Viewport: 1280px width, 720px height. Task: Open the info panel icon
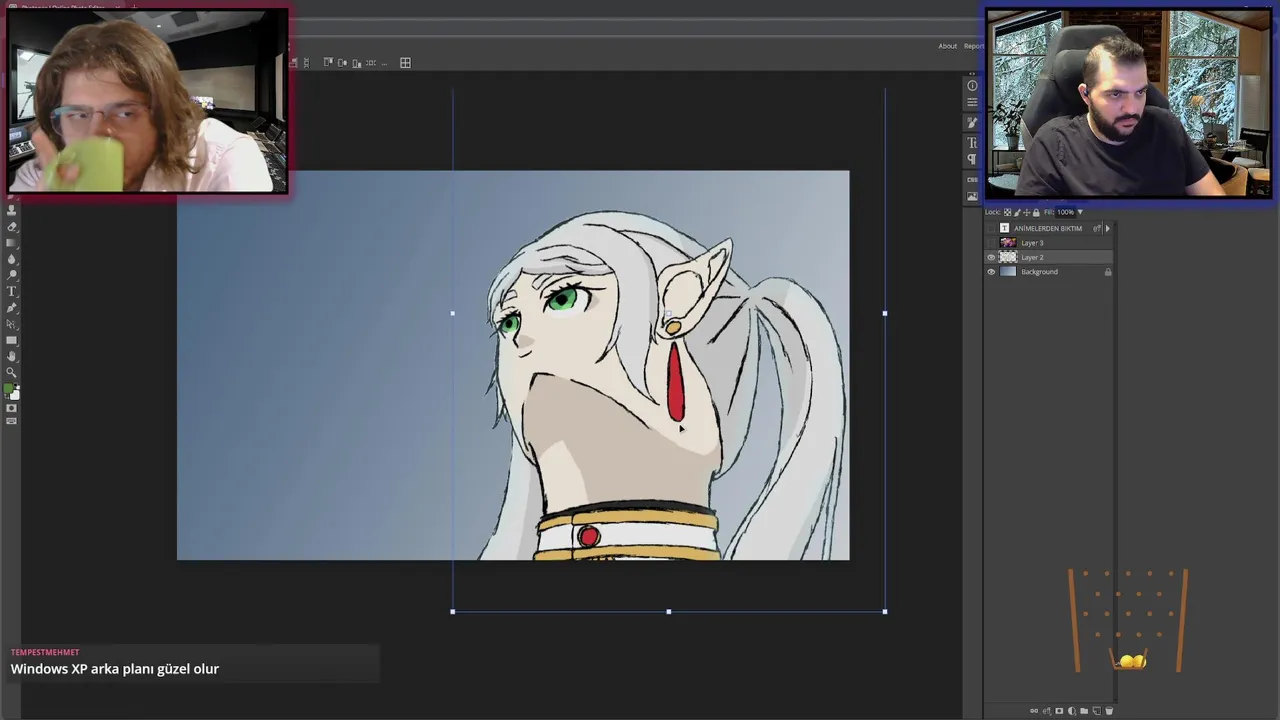[x=972, y=86]
